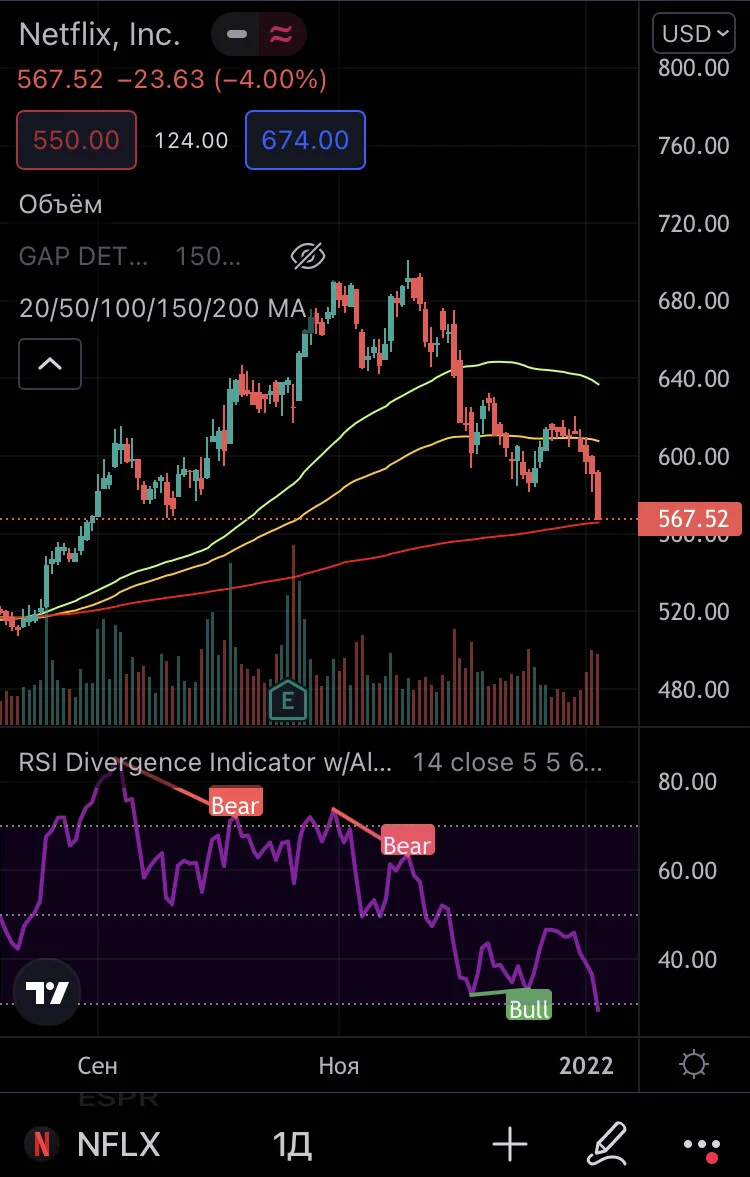
Task: Click the 640.00 price axis label
Action: 694,378
